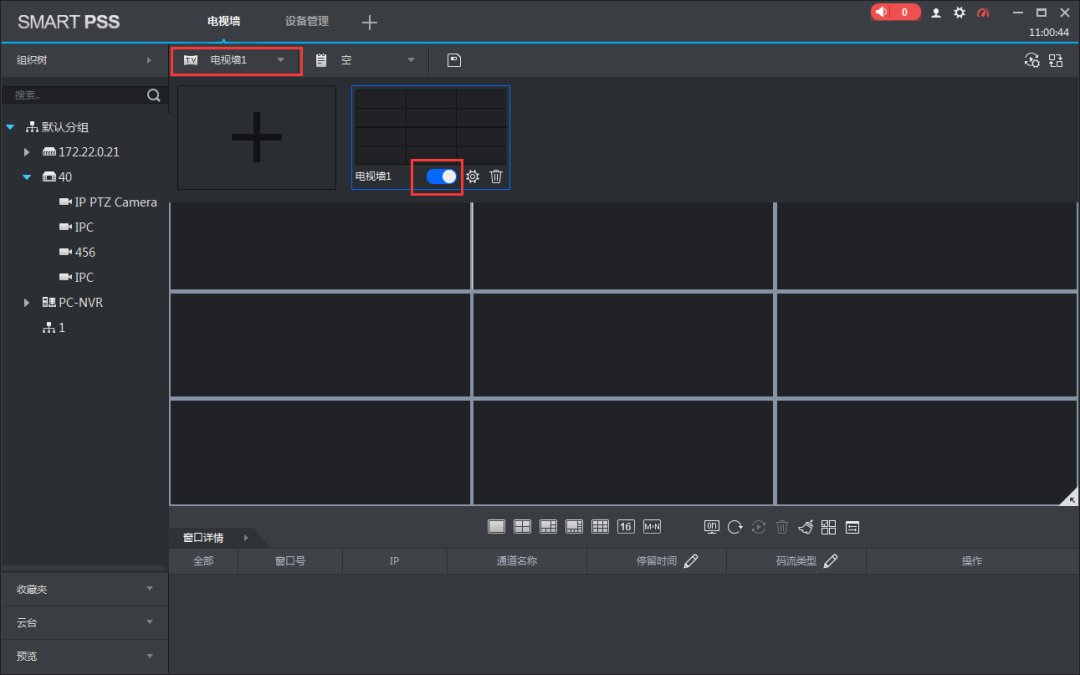Open the 电视墙1 dropdown selector
Screen dimensions: 1080x675
(x=236, y=60)
